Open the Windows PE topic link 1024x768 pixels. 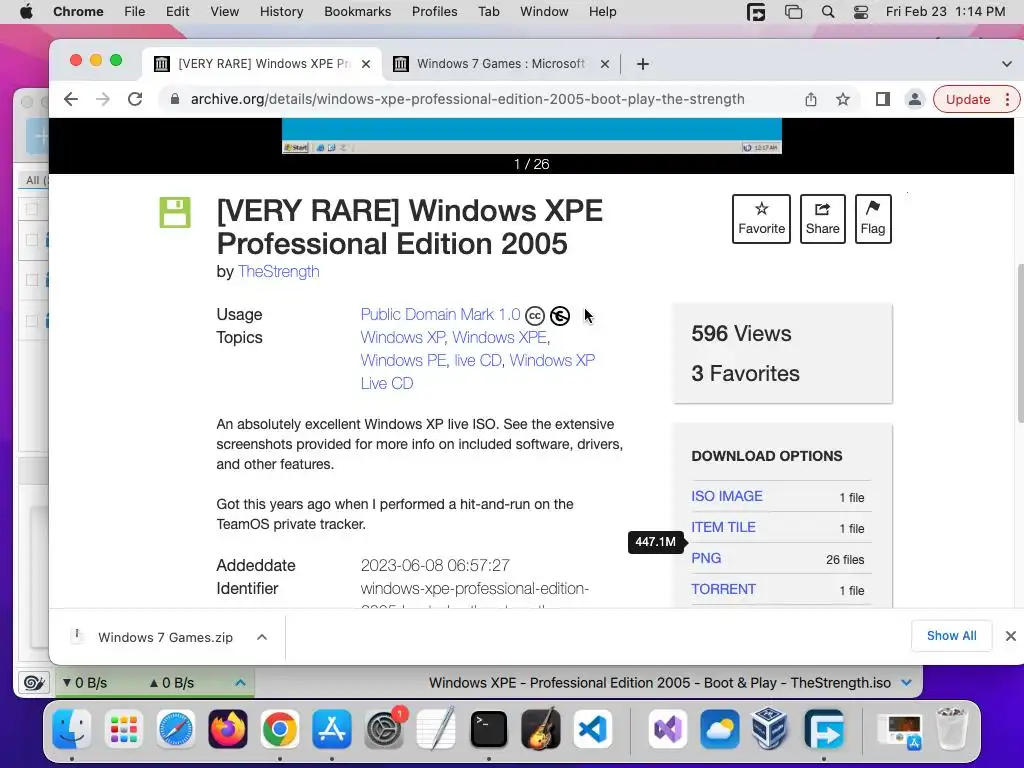coord(404,360)
